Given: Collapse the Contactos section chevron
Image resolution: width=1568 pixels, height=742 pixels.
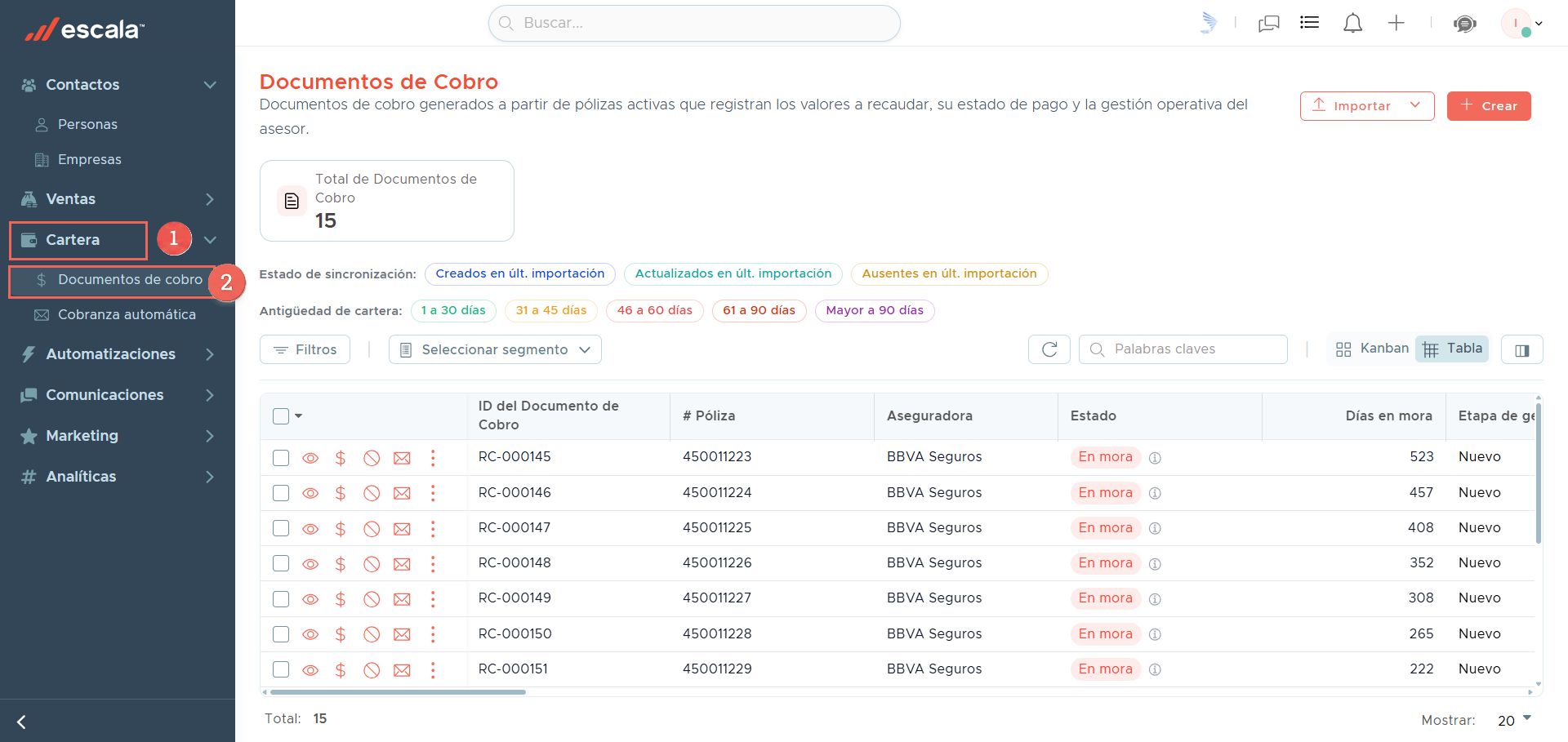Looking at the screenshot, I should pos(210,85).
